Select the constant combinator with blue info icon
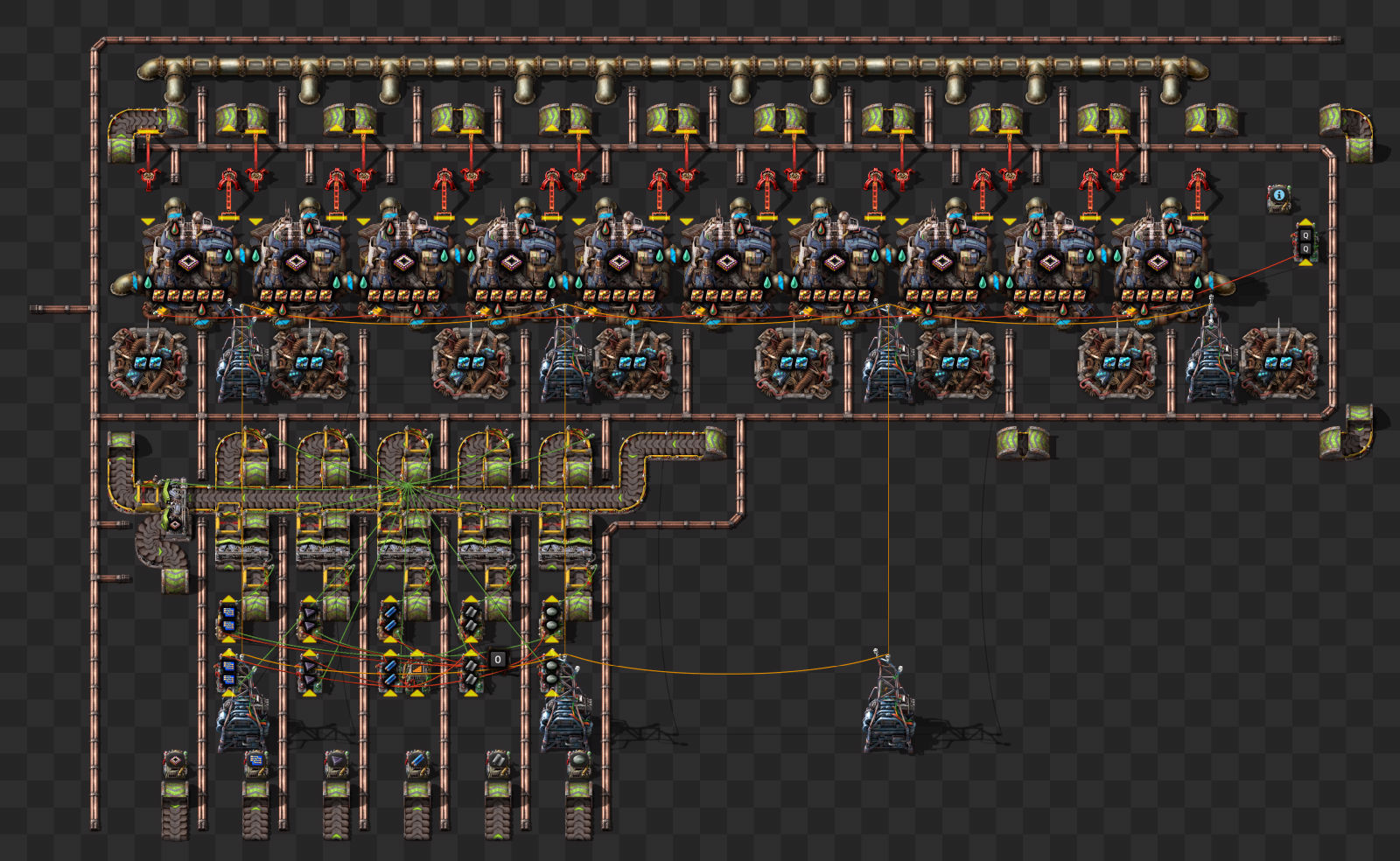 [x=1279, y=197]
